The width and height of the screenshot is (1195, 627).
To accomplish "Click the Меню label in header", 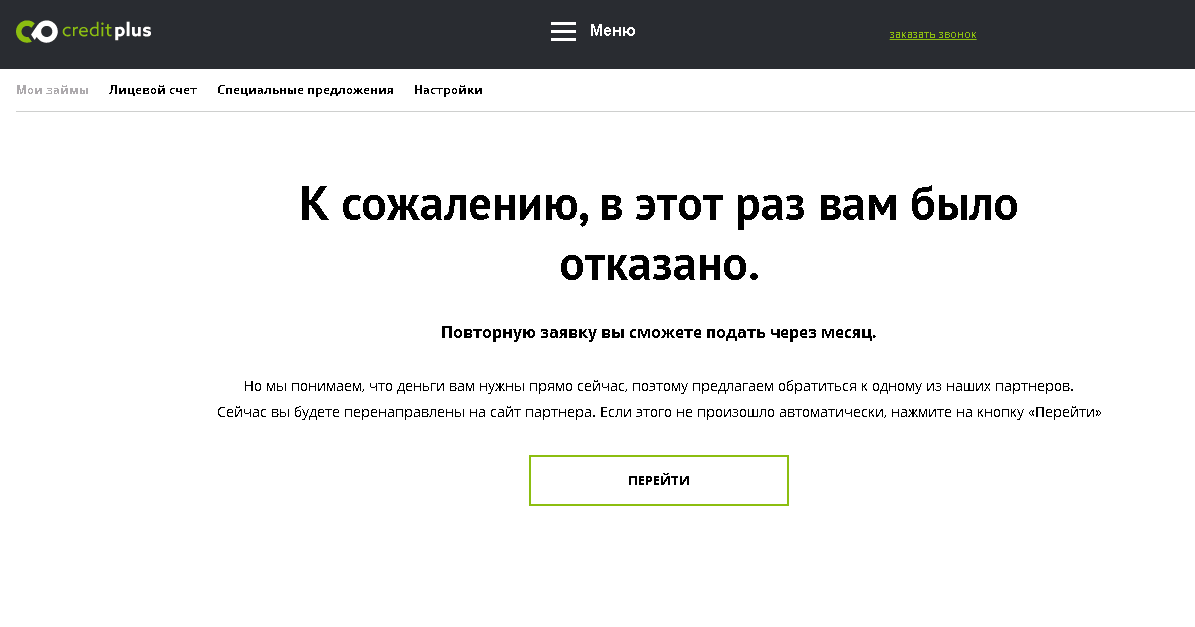I will tap(612, 31).
